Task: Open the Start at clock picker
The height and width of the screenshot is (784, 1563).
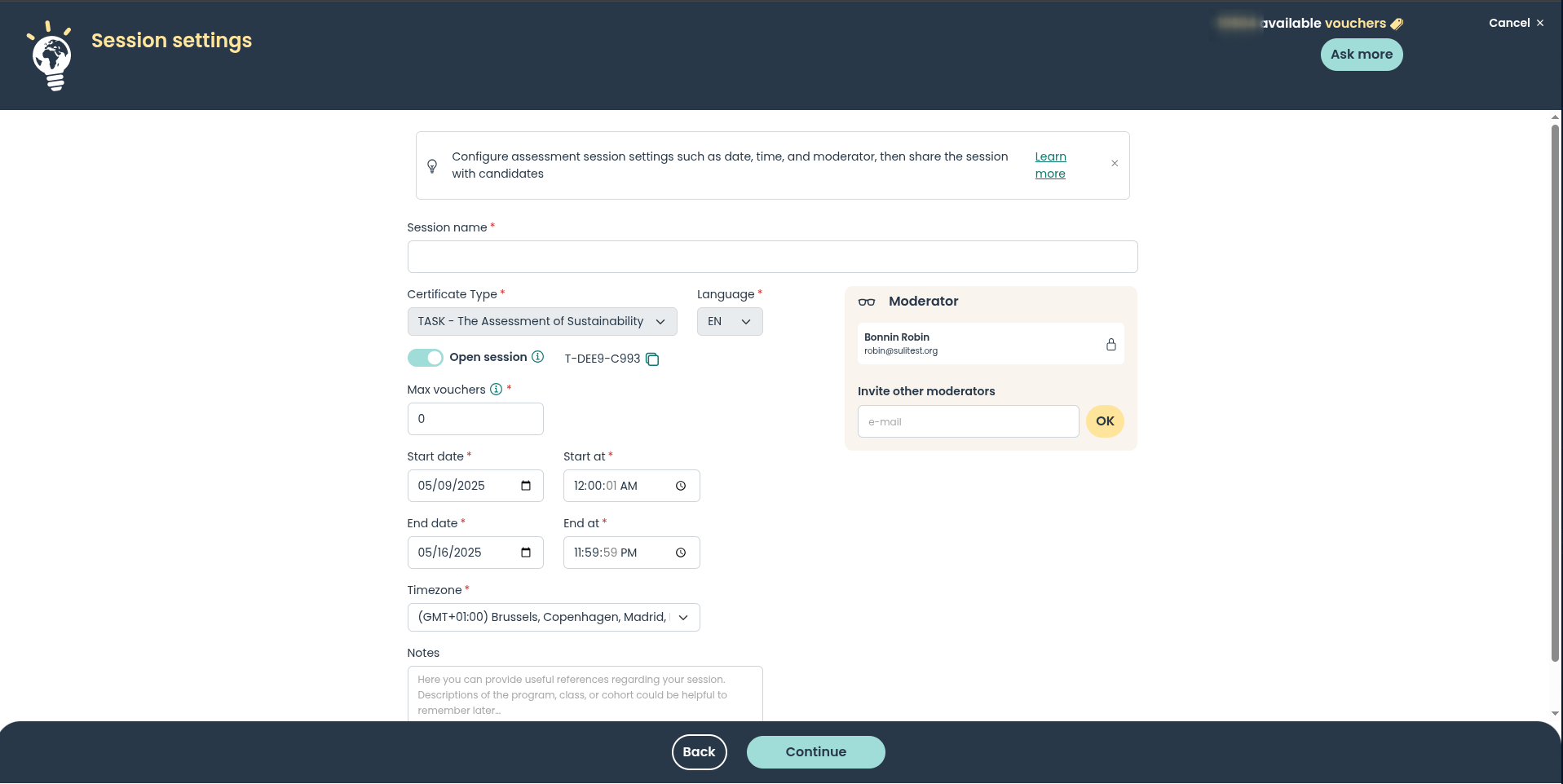Action: (681, 486)
